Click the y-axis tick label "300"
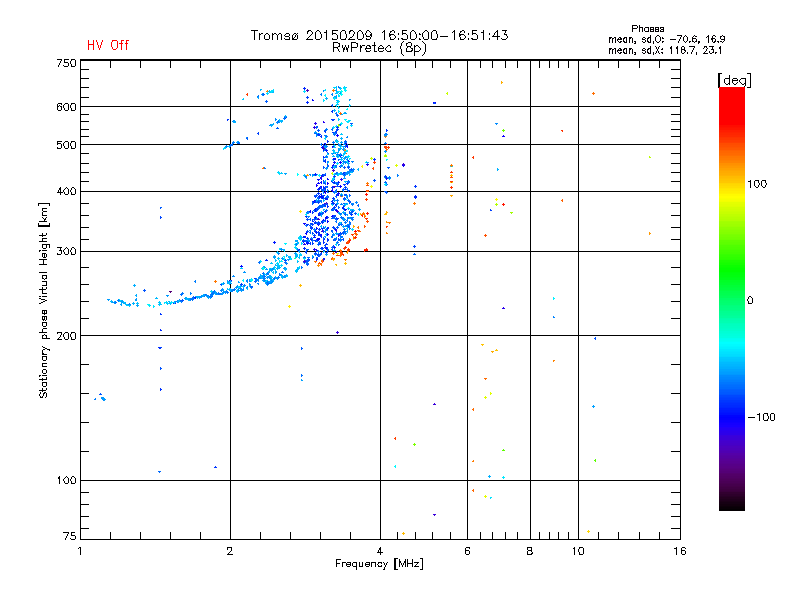Screen dimensions: 800x600 click(x=66, y=252)
